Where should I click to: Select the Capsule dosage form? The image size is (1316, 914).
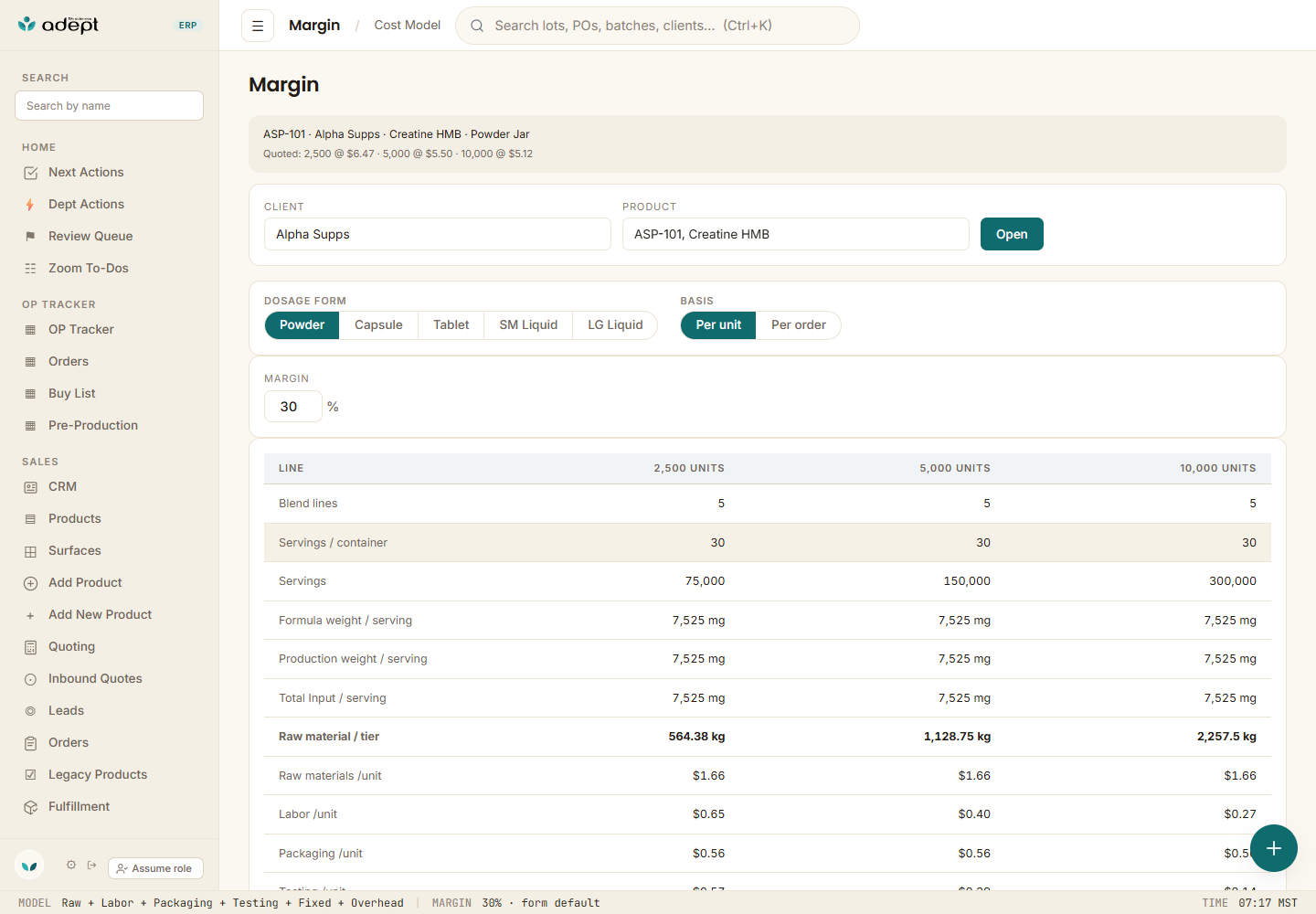point(378,325)
